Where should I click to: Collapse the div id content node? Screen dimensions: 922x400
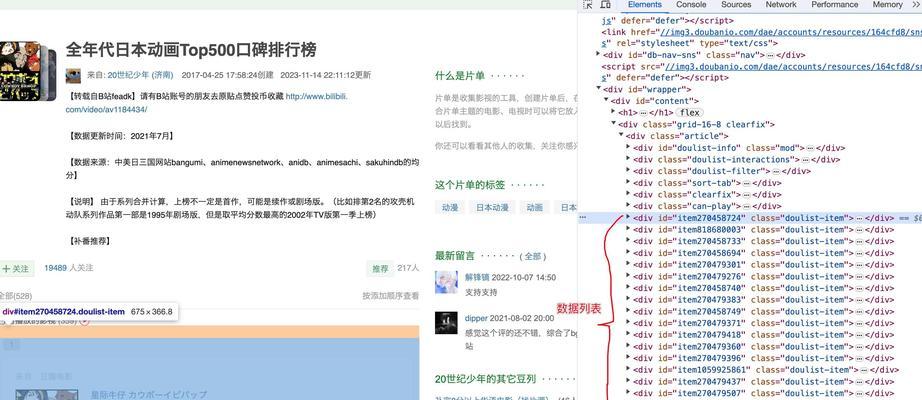pos(606,101)
